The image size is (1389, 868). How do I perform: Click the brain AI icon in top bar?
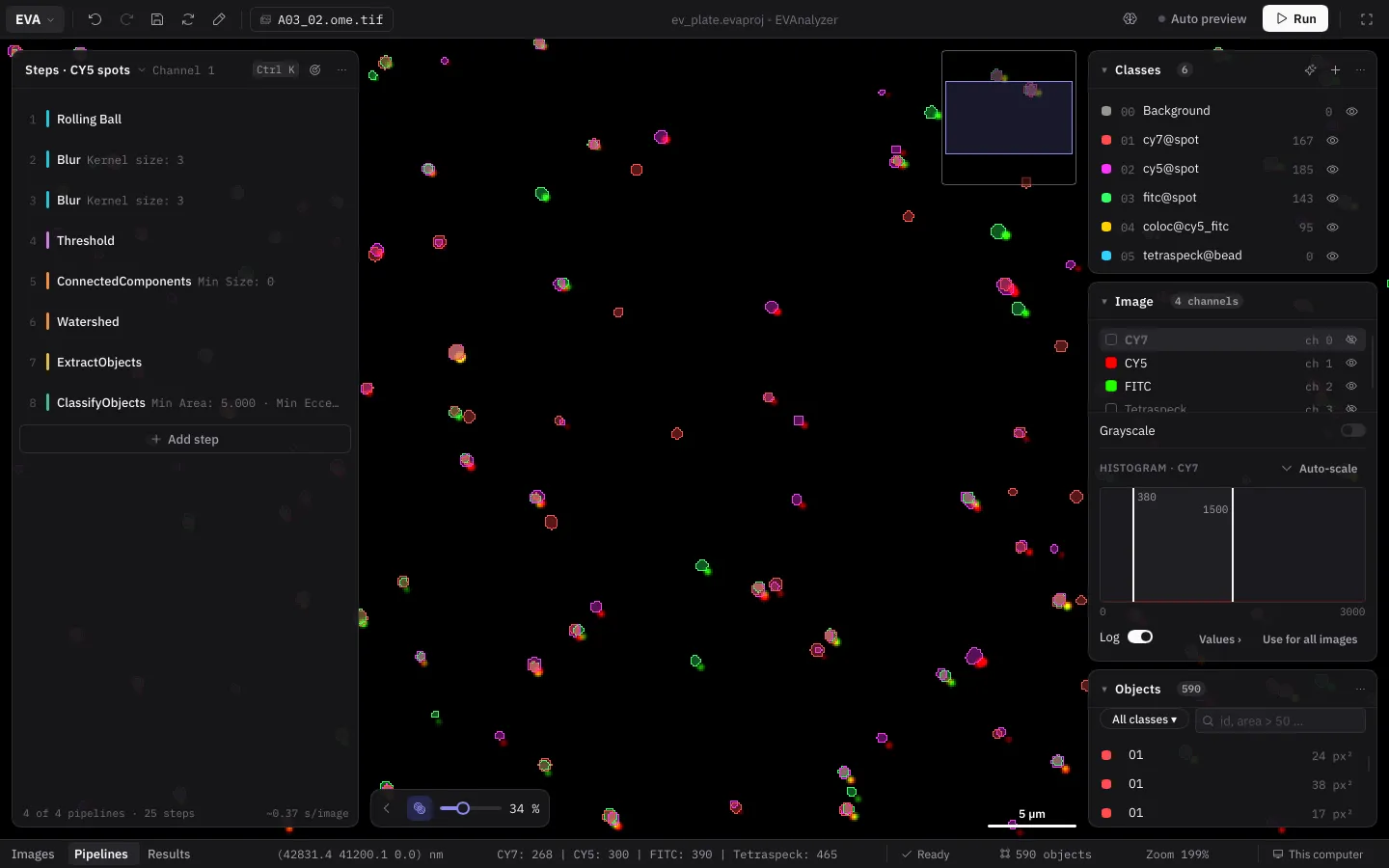[x=1130, y=19]
